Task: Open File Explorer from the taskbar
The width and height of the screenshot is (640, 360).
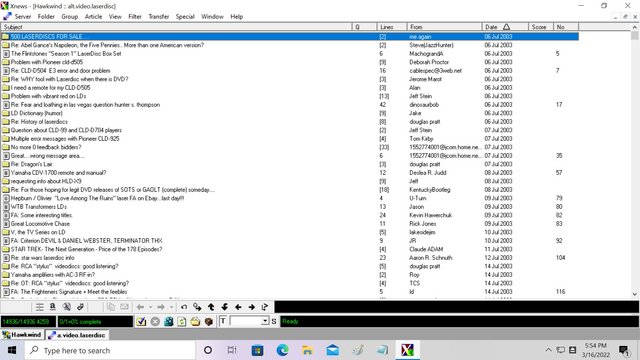Action: tap(307, 350)
